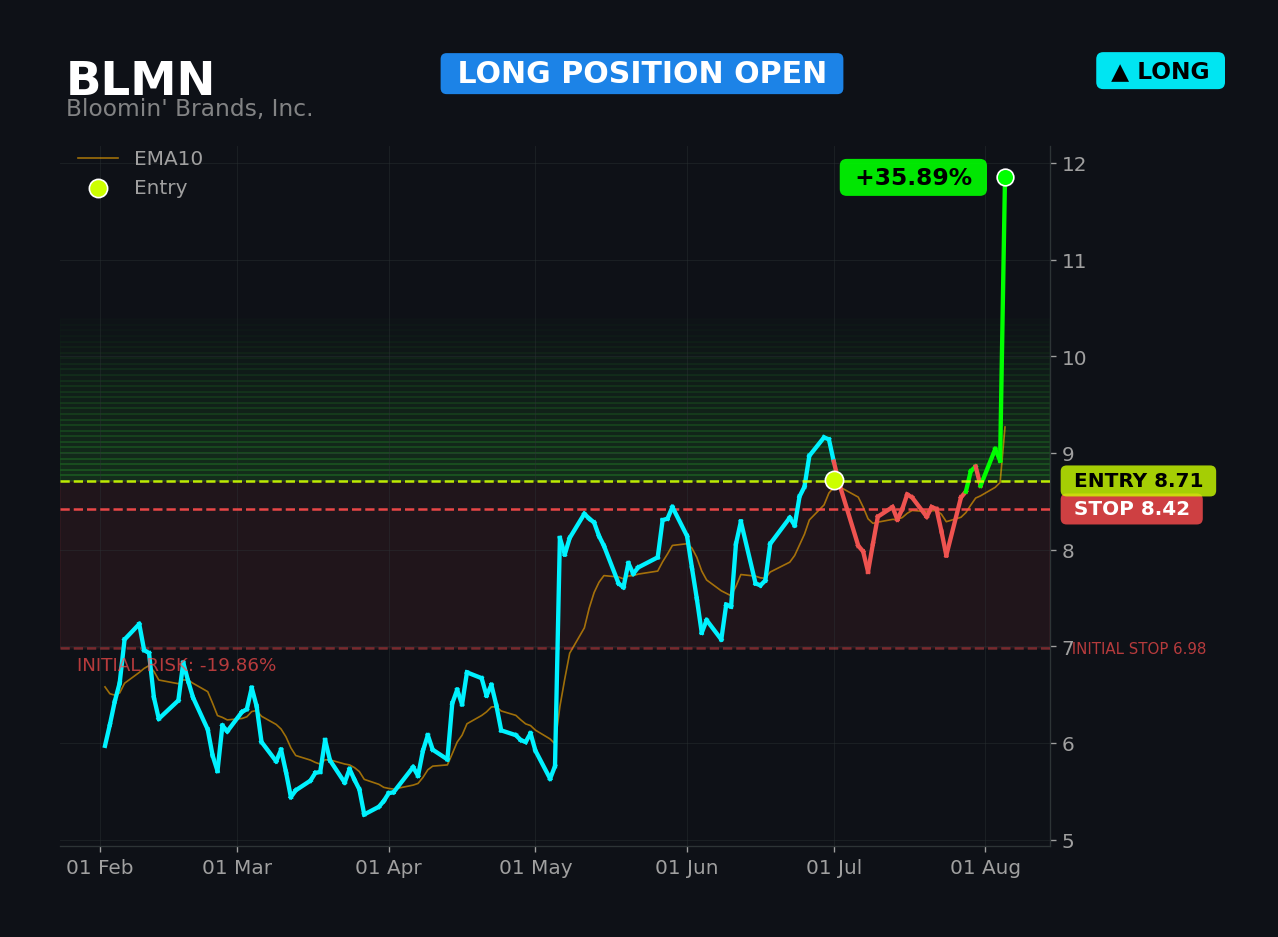Click the ENTRY 8.71 price label
The image size is (1278, 937).
tap(1138, 481)
